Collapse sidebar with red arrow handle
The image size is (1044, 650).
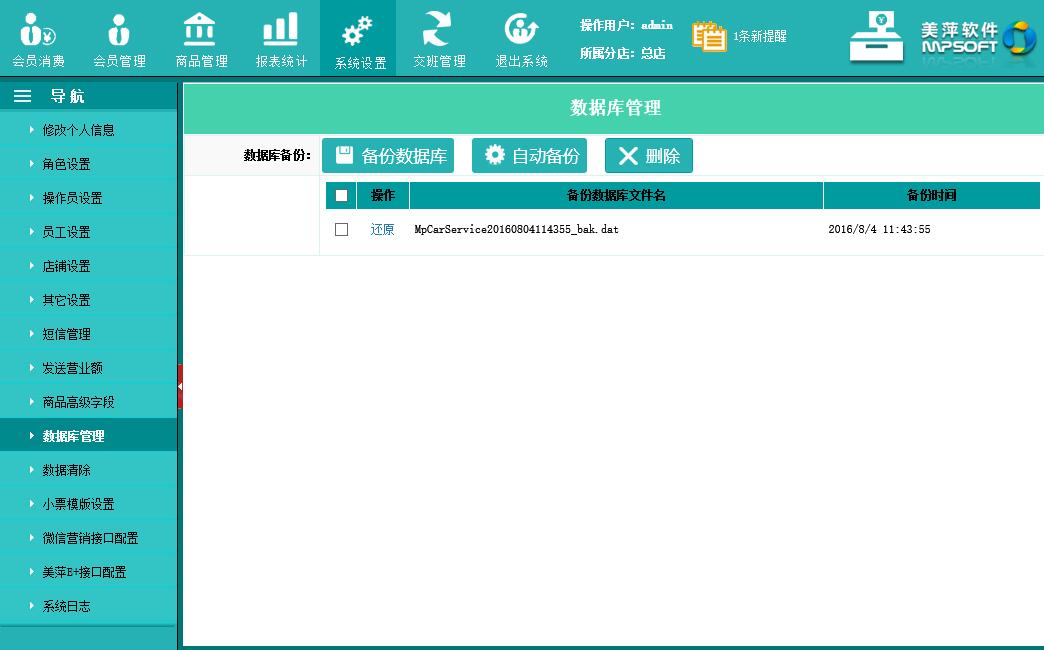(x=180, y=386)
